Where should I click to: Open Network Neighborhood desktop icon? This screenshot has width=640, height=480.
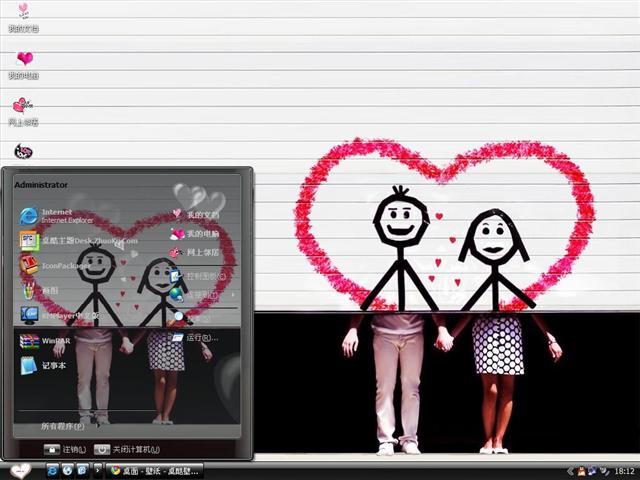click(x=23, y=112)
